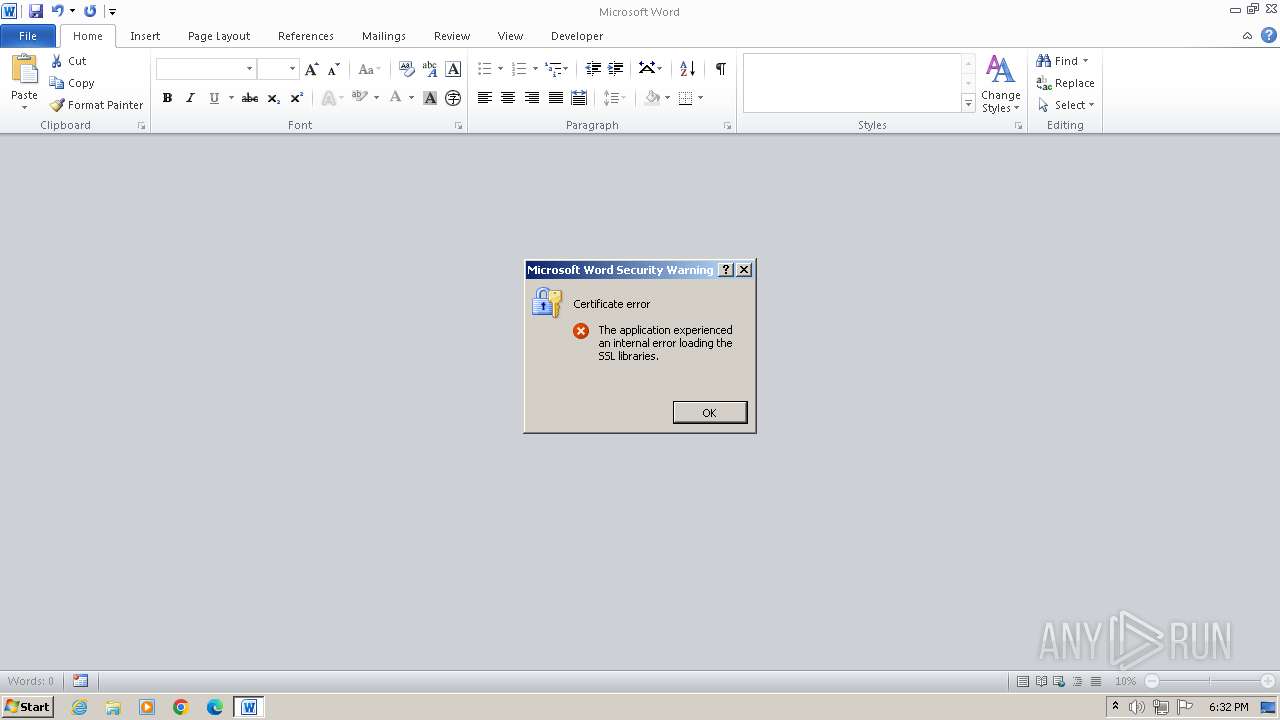
Task: Switch to the References tab
Action: (306, 36)
